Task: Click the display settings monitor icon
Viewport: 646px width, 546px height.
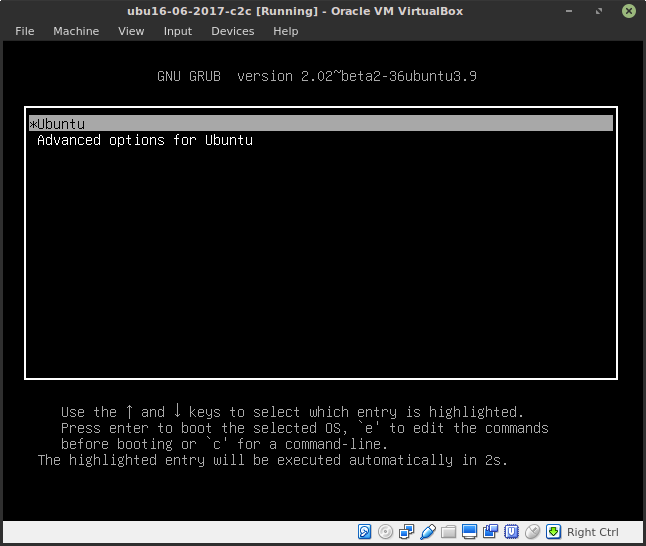Action: 469,532
